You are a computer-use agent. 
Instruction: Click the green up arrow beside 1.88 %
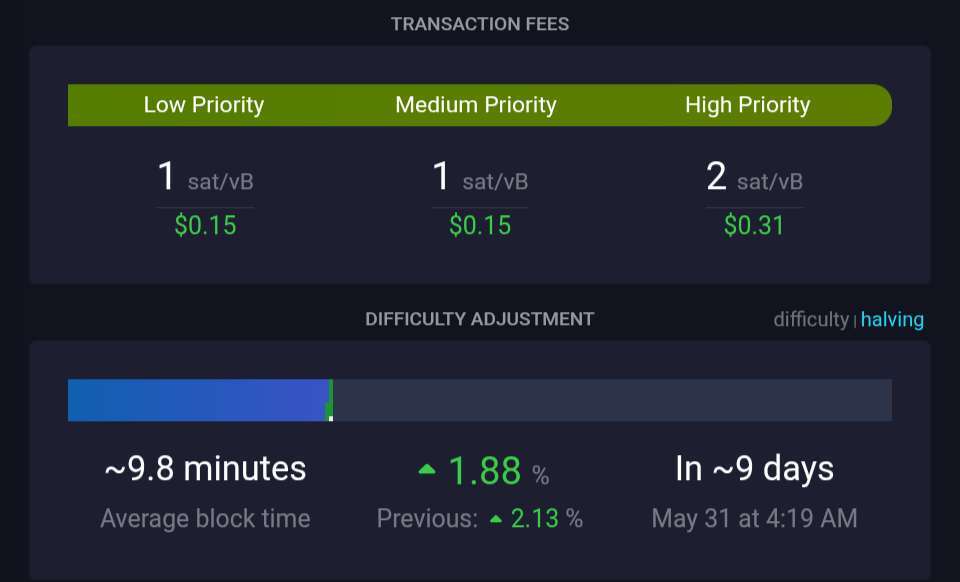pos(427,469)
